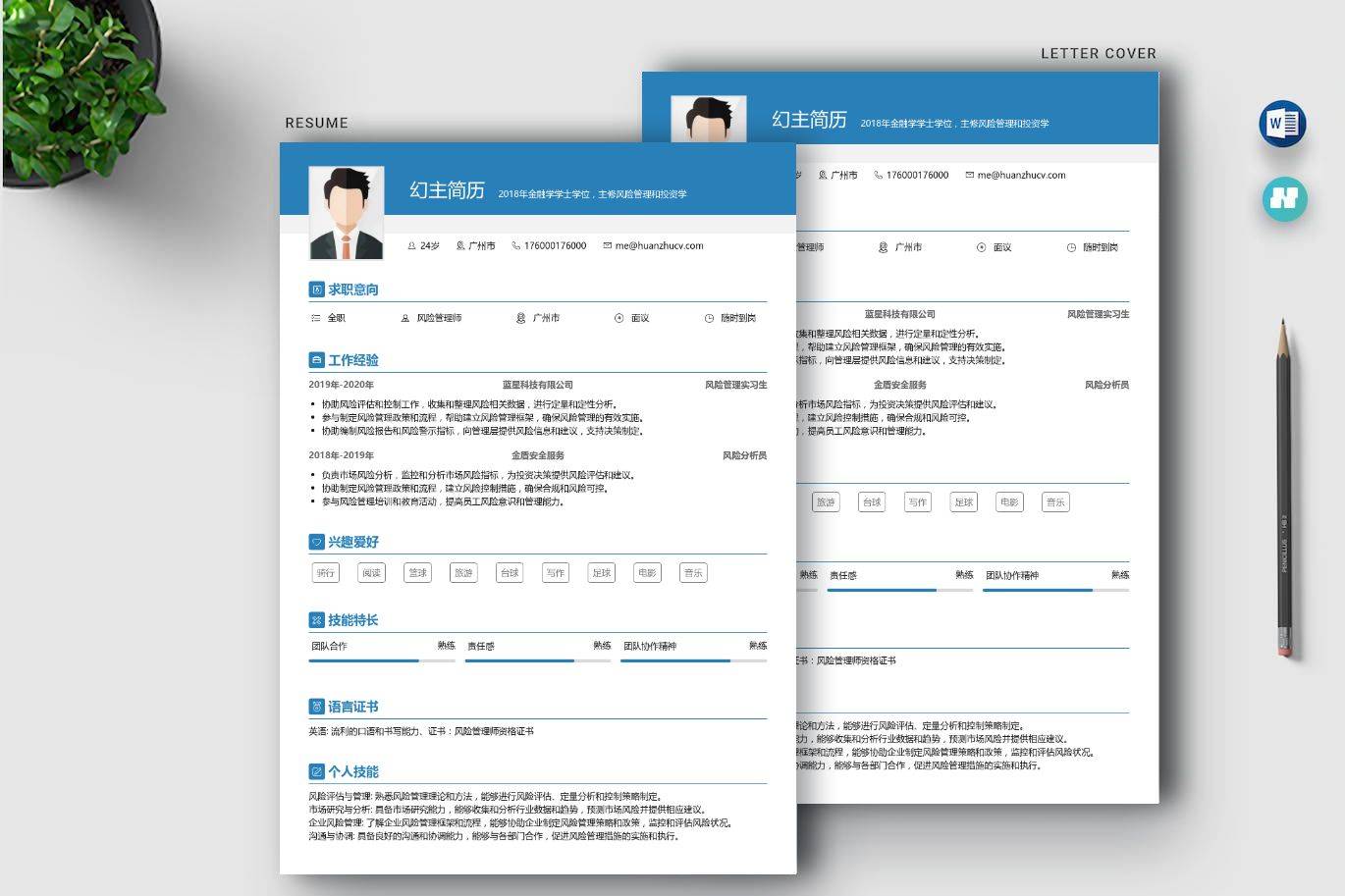Click the 兴趣爱好 heart icon on front resume
The width and height of the screenshot is (1345, 896).
[316, 542]
